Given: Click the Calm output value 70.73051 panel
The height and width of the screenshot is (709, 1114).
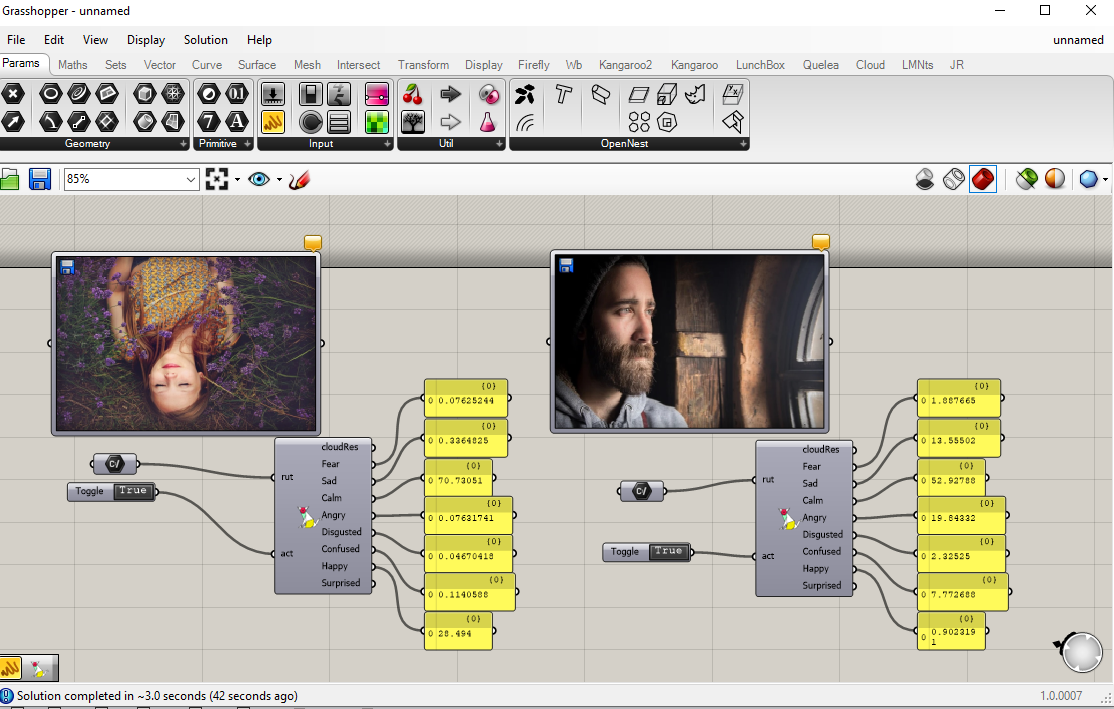Looking at the screenshot, I should tap(460, 480).
